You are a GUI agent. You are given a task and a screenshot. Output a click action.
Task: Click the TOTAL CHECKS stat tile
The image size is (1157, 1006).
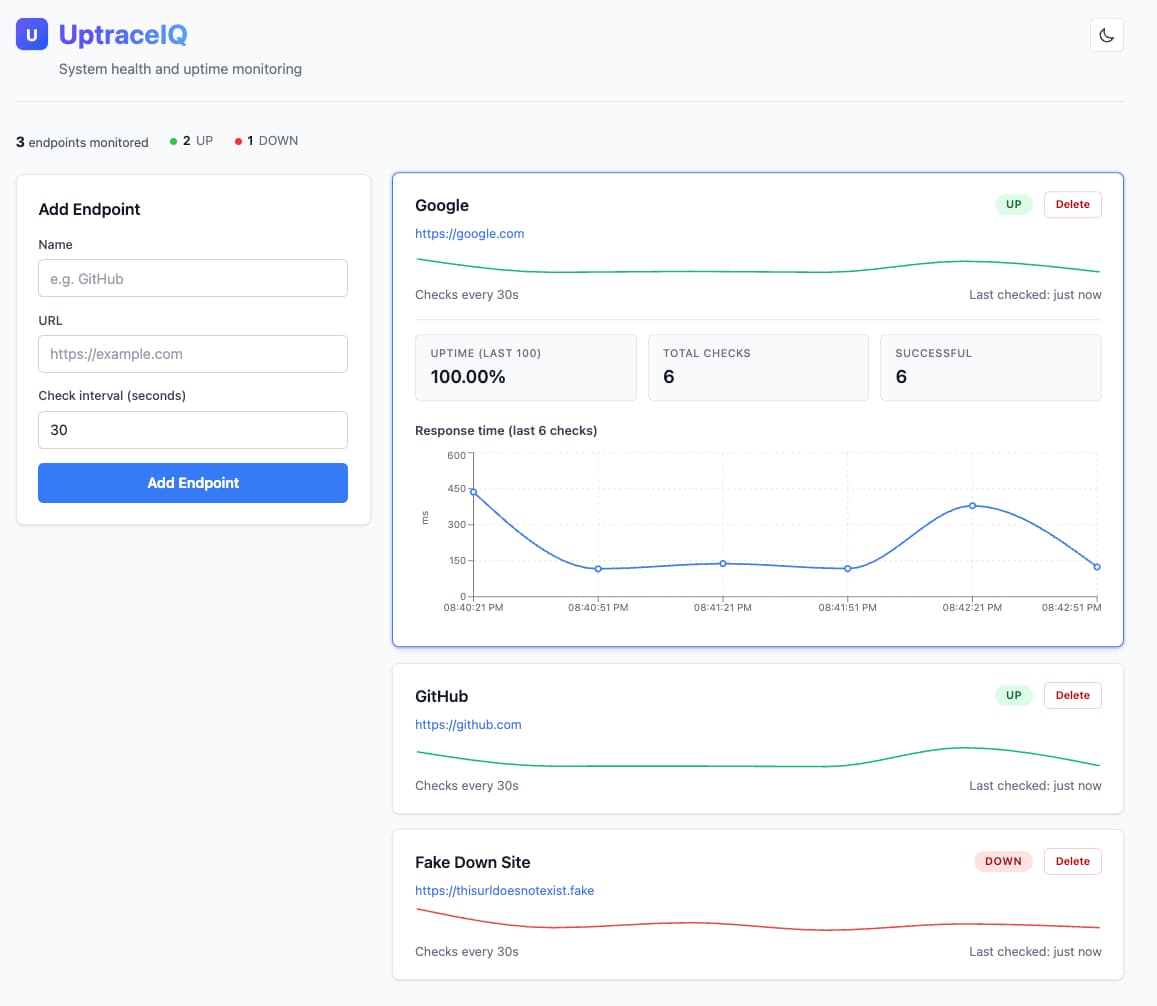click(x=758, y=368)
